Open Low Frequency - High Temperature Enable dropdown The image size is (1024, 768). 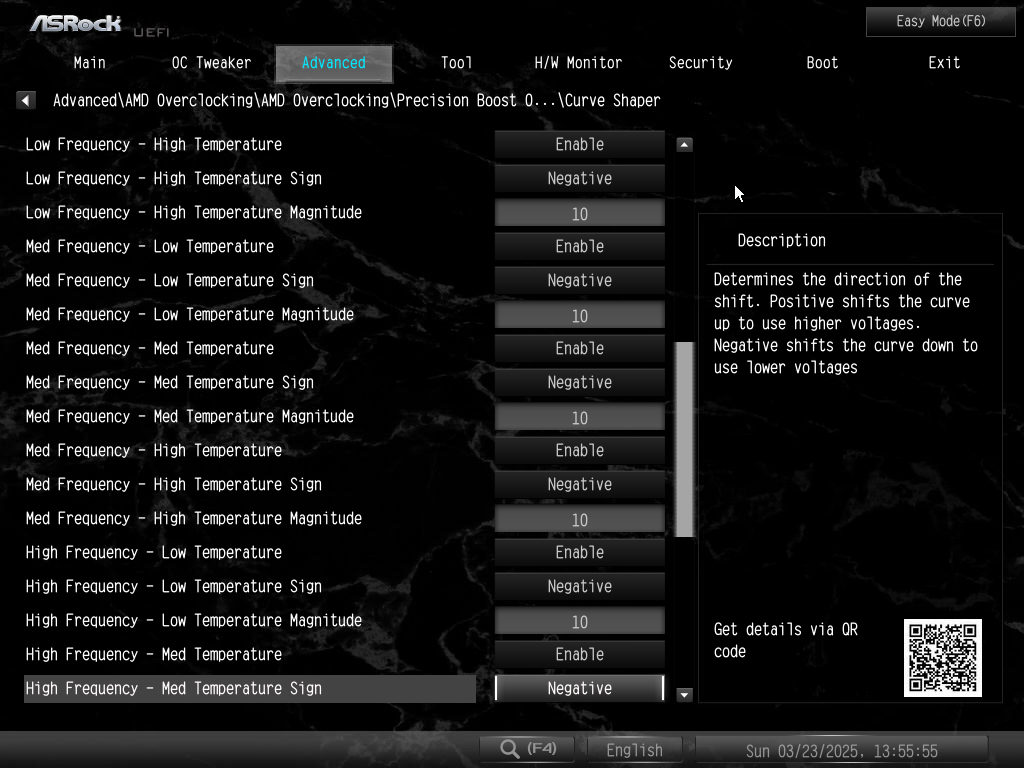click(x=579, y=144)
